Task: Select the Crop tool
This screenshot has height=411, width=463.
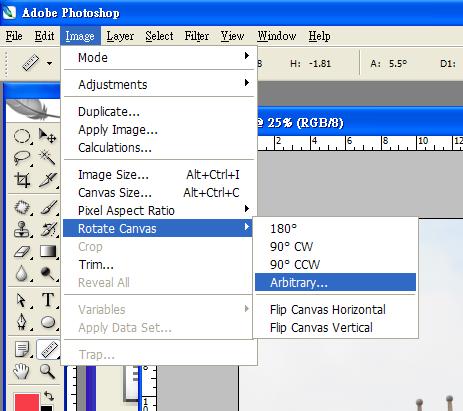Action: coord(22,180)
